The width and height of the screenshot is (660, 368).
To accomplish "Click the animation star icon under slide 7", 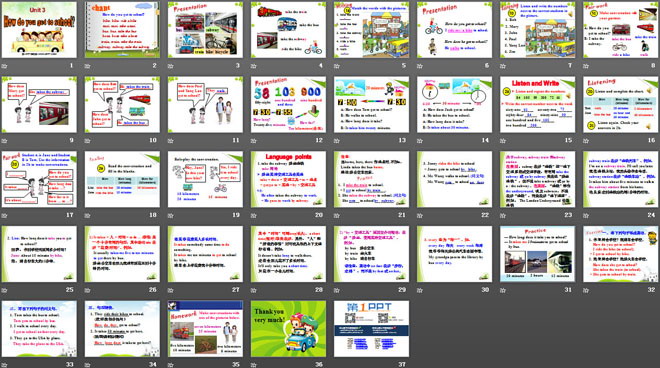I will click(503, 66).
